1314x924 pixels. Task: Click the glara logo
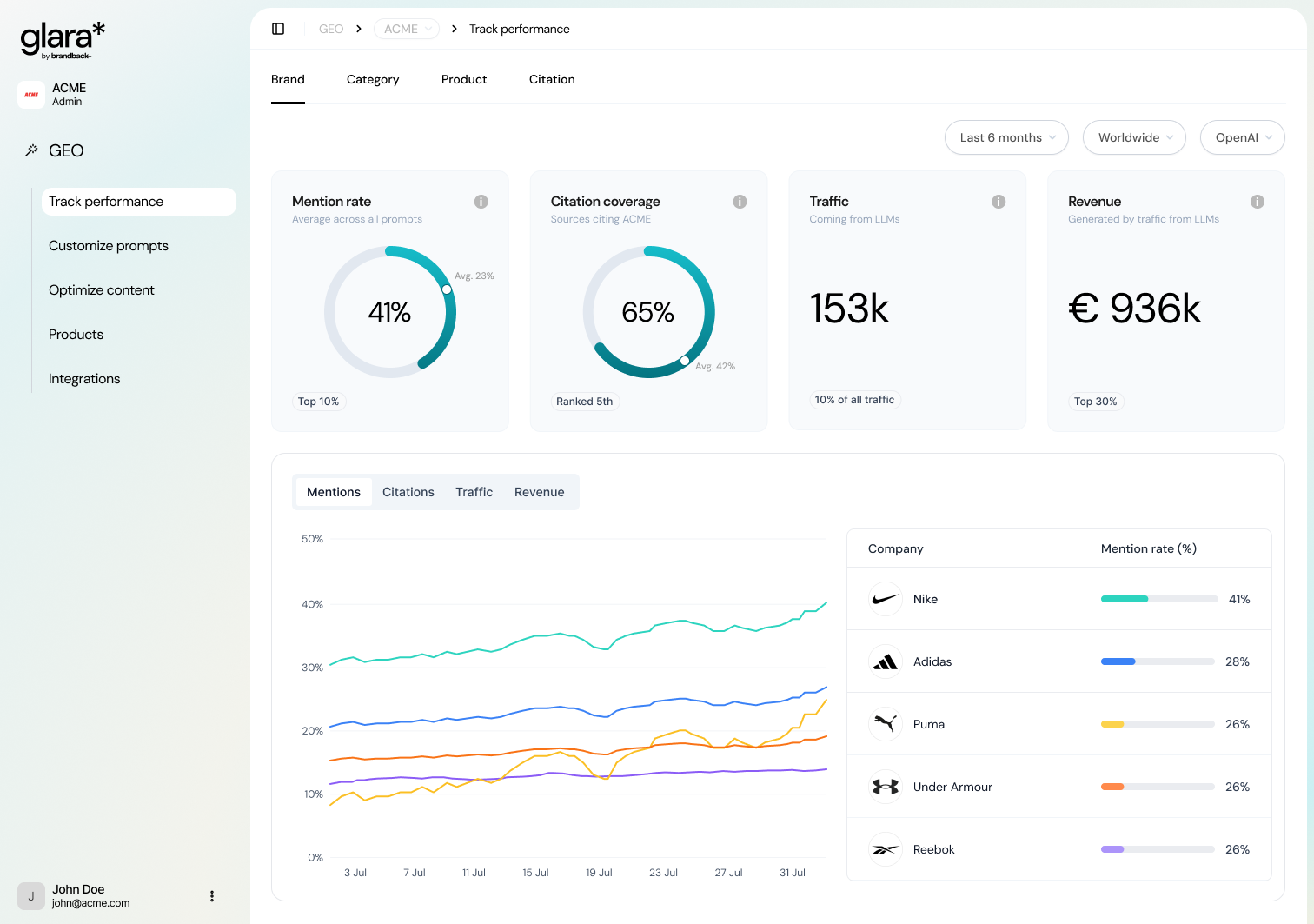coord(63,40)
